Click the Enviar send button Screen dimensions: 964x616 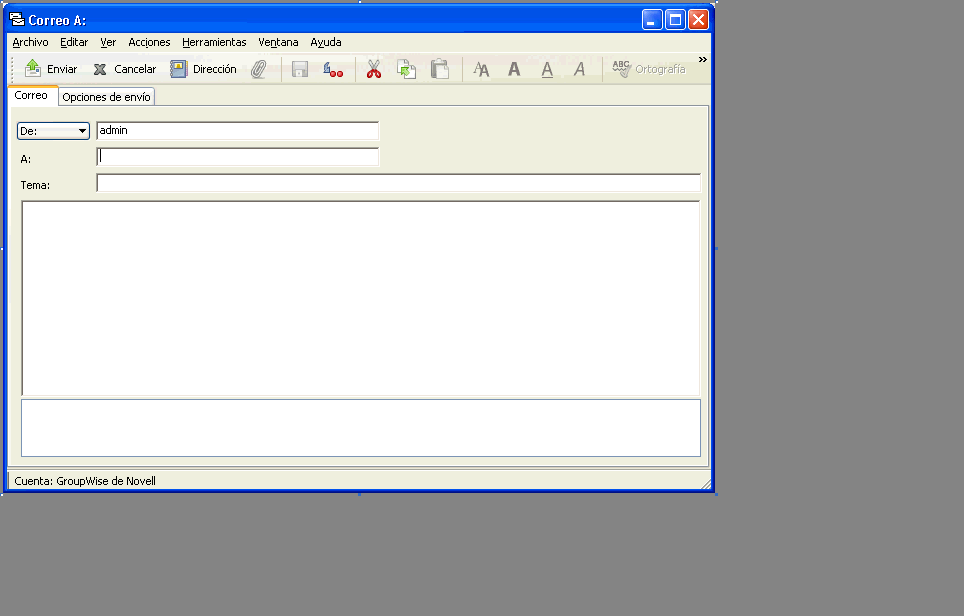51,69
